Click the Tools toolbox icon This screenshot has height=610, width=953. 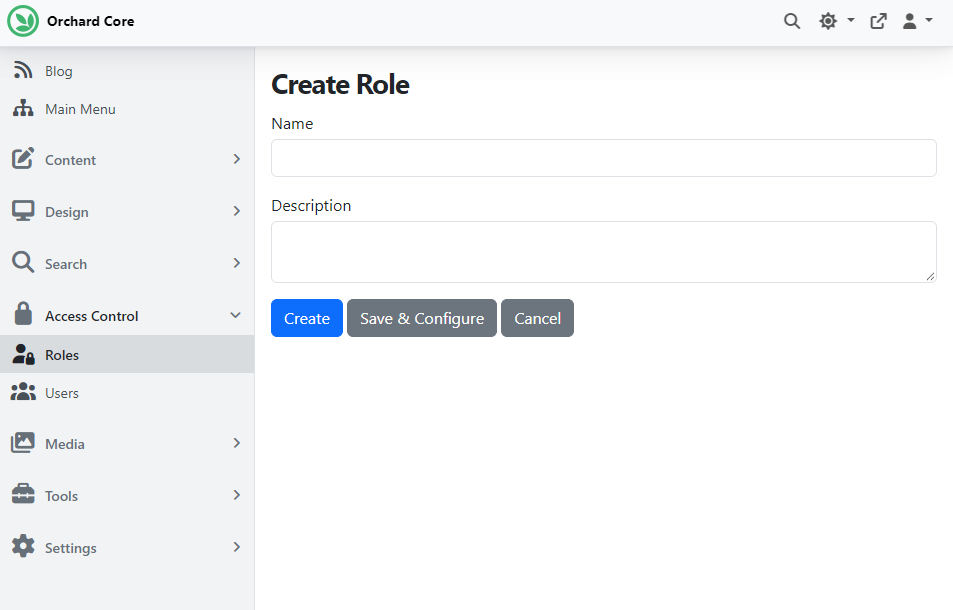tap(23, 494)
